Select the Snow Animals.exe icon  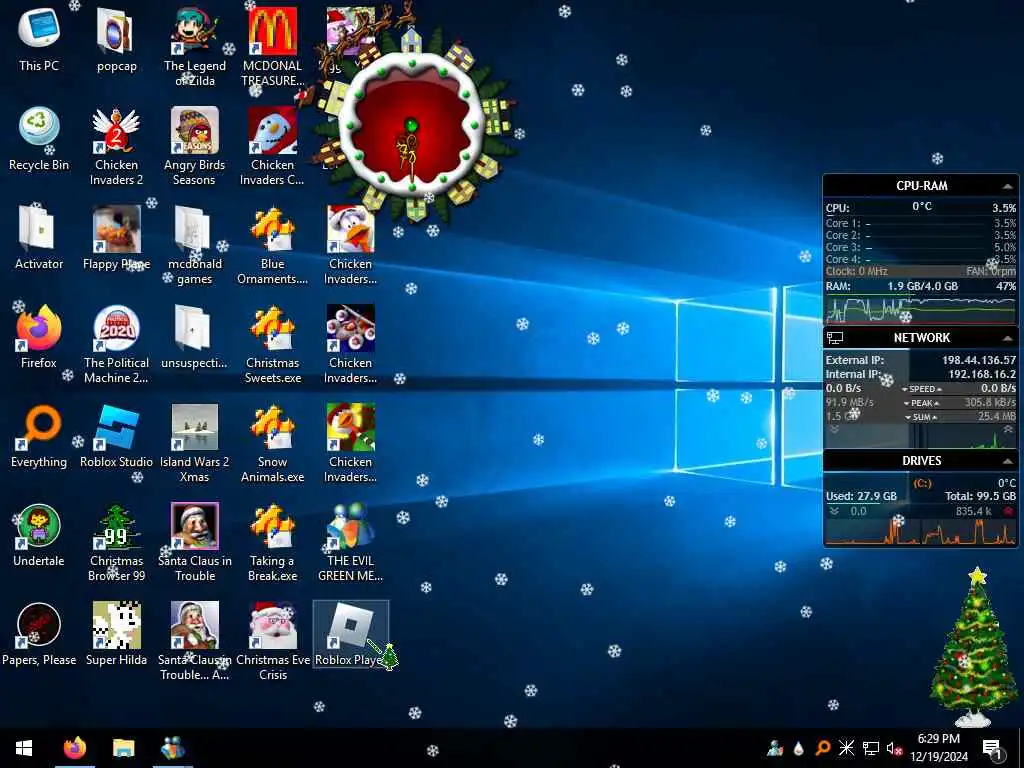pos(272,443)
